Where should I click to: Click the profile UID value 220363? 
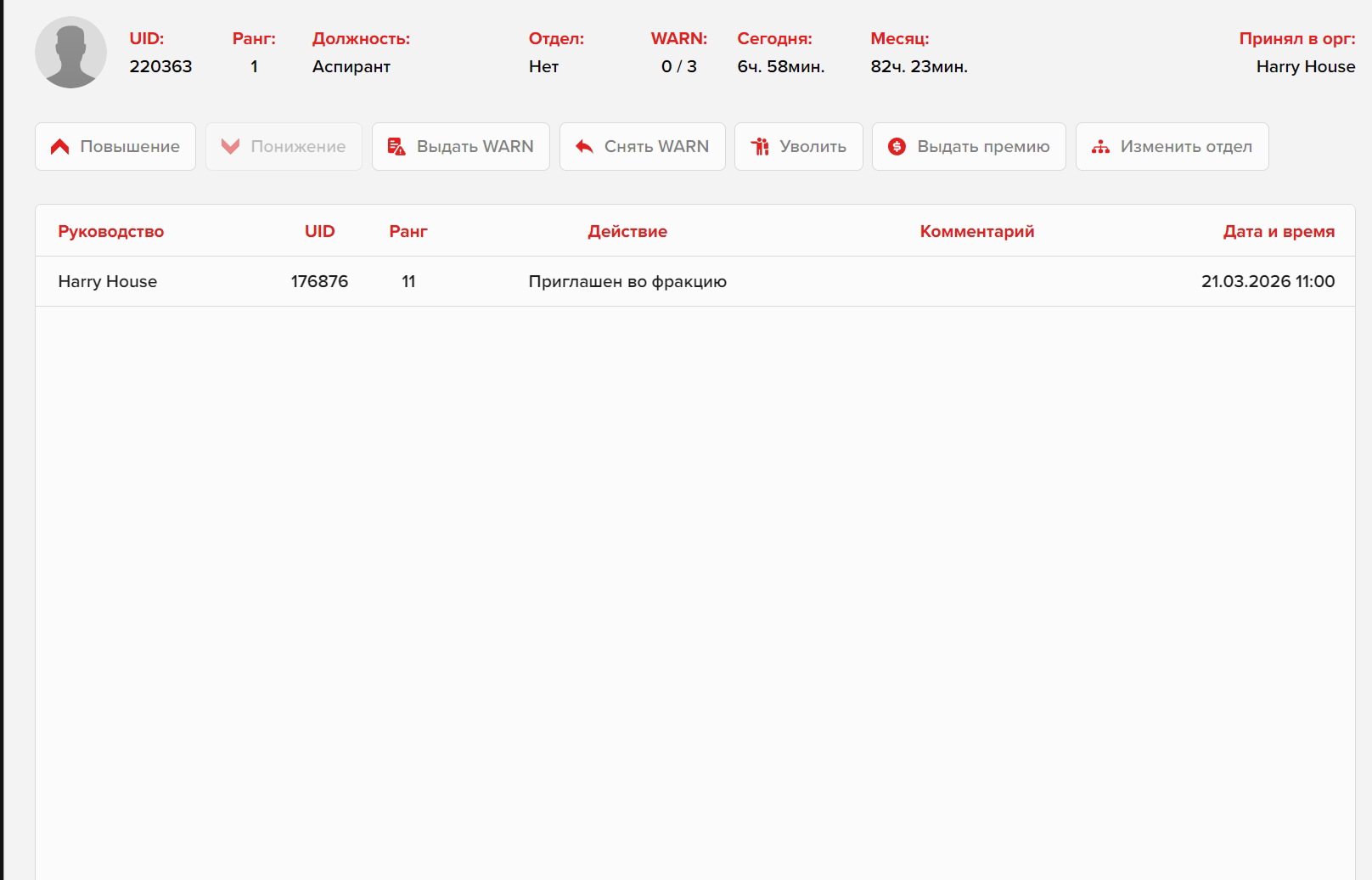[x=160, y=66]
